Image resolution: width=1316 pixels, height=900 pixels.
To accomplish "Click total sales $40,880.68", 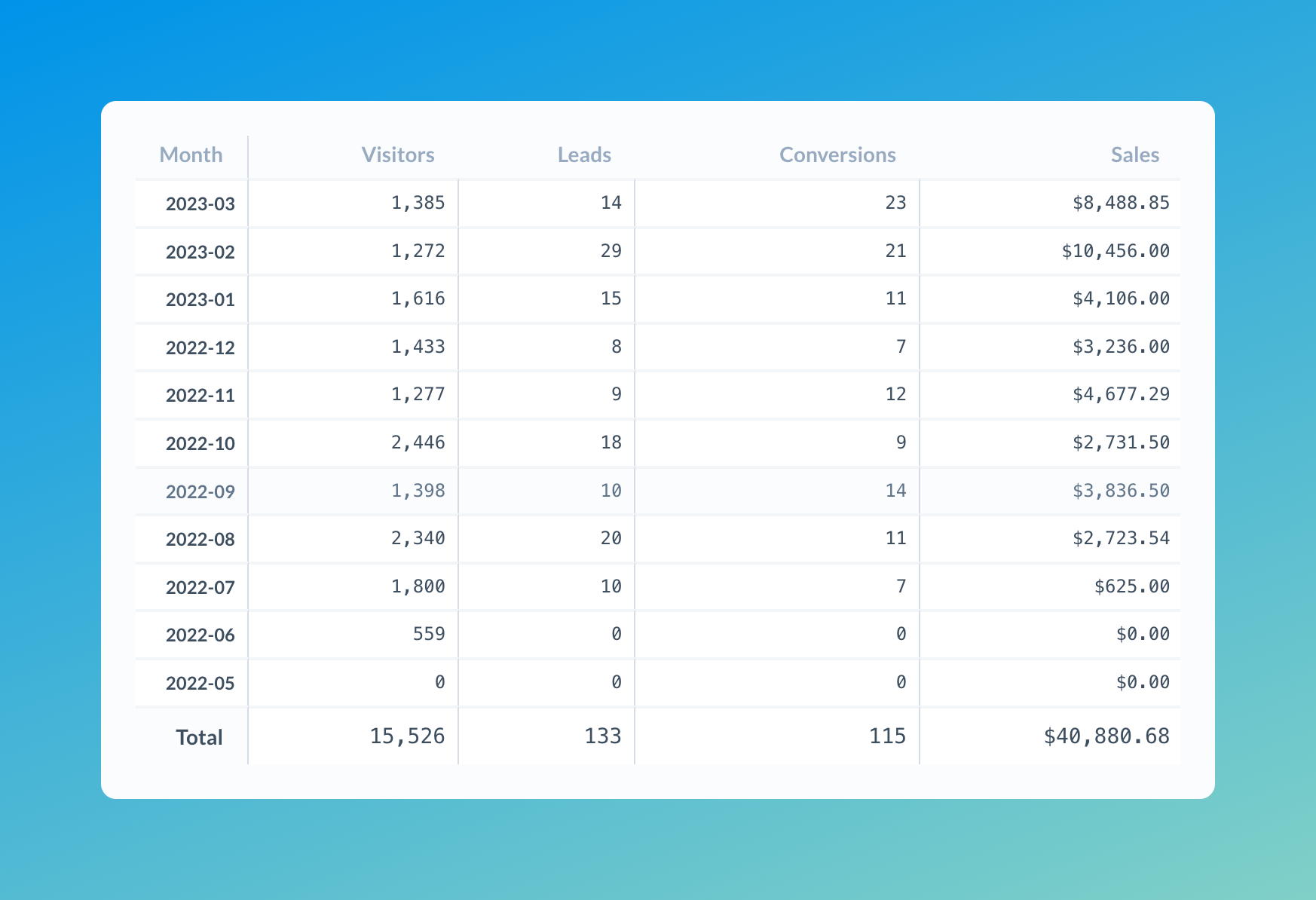I will (1106, 736).
